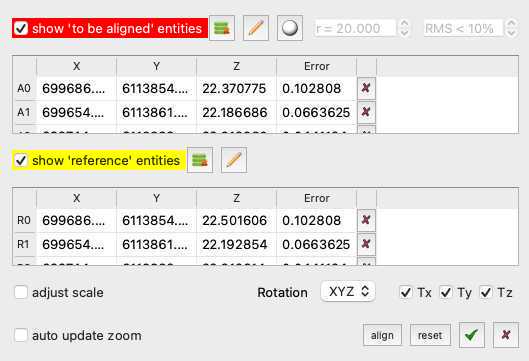Click A1 Y cell 6113861....
529x361 pixels.
157,112
